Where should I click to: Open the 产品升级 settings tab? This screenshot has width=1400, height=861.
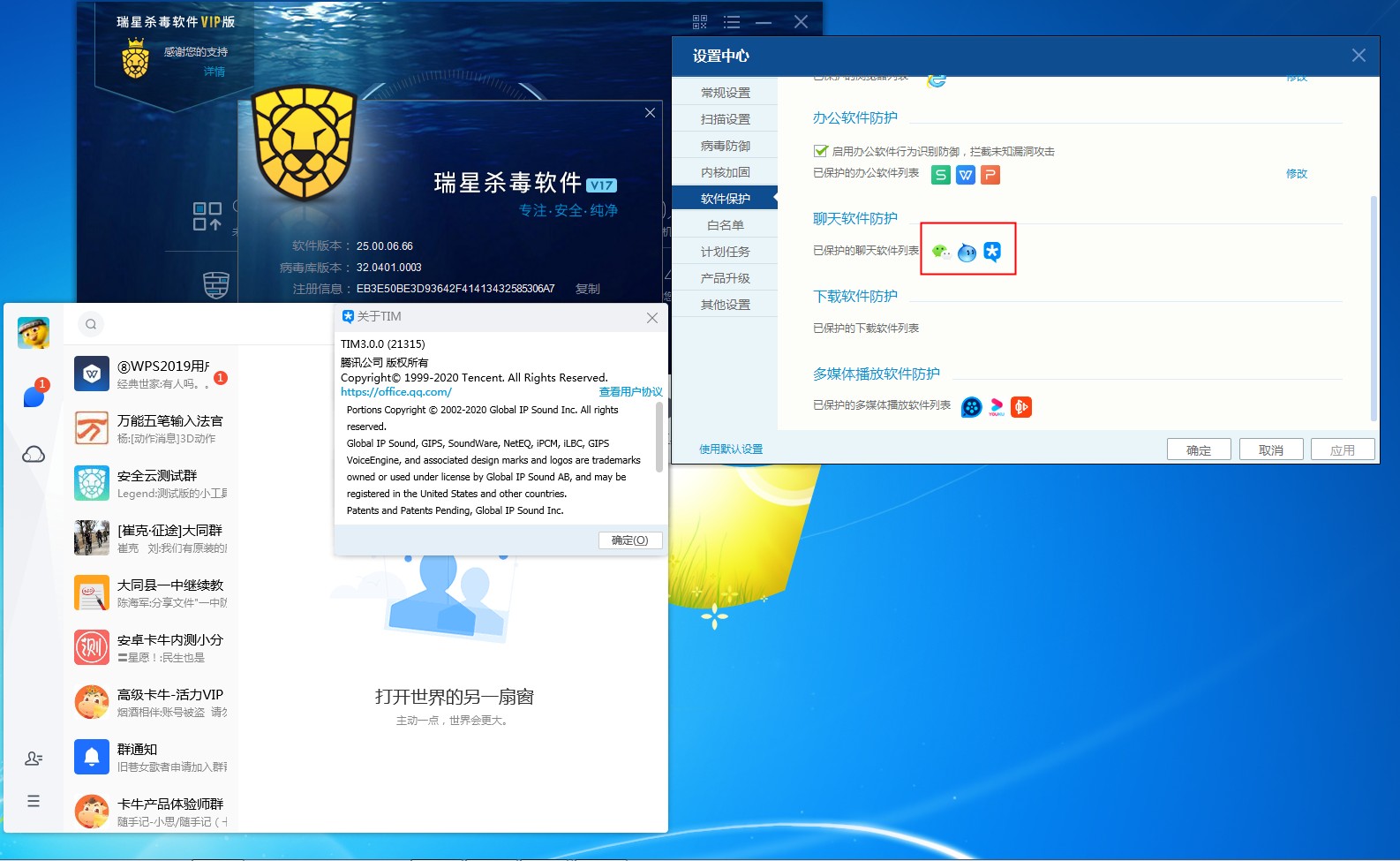[x=725, y=278]
